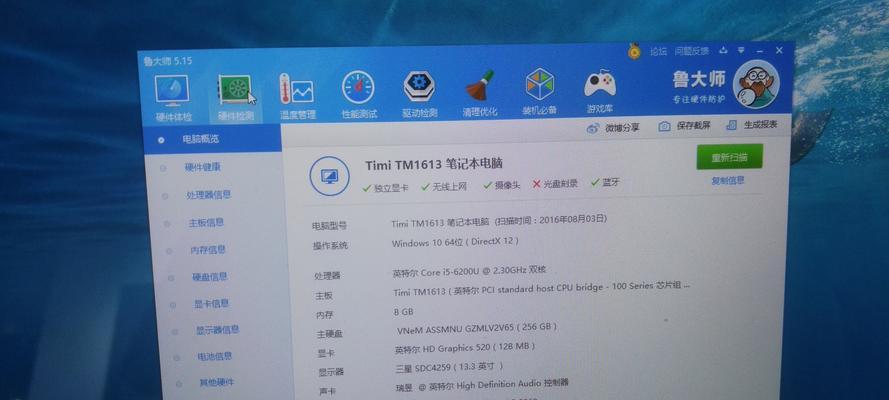
Task: Click the 显卡 row label
Action: point(326,354)
